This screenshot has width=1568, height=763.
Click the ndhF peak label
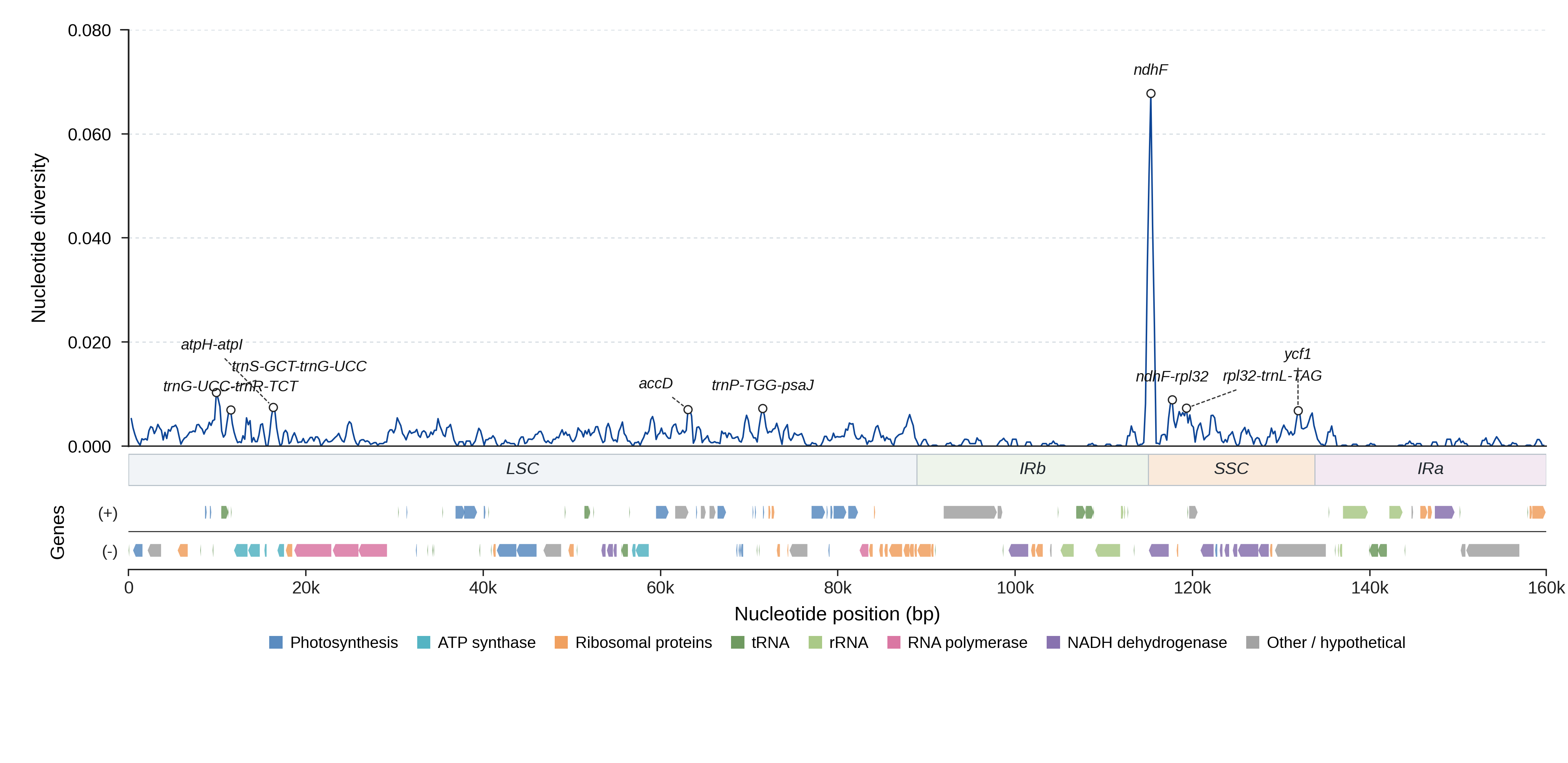(1150, 70)
